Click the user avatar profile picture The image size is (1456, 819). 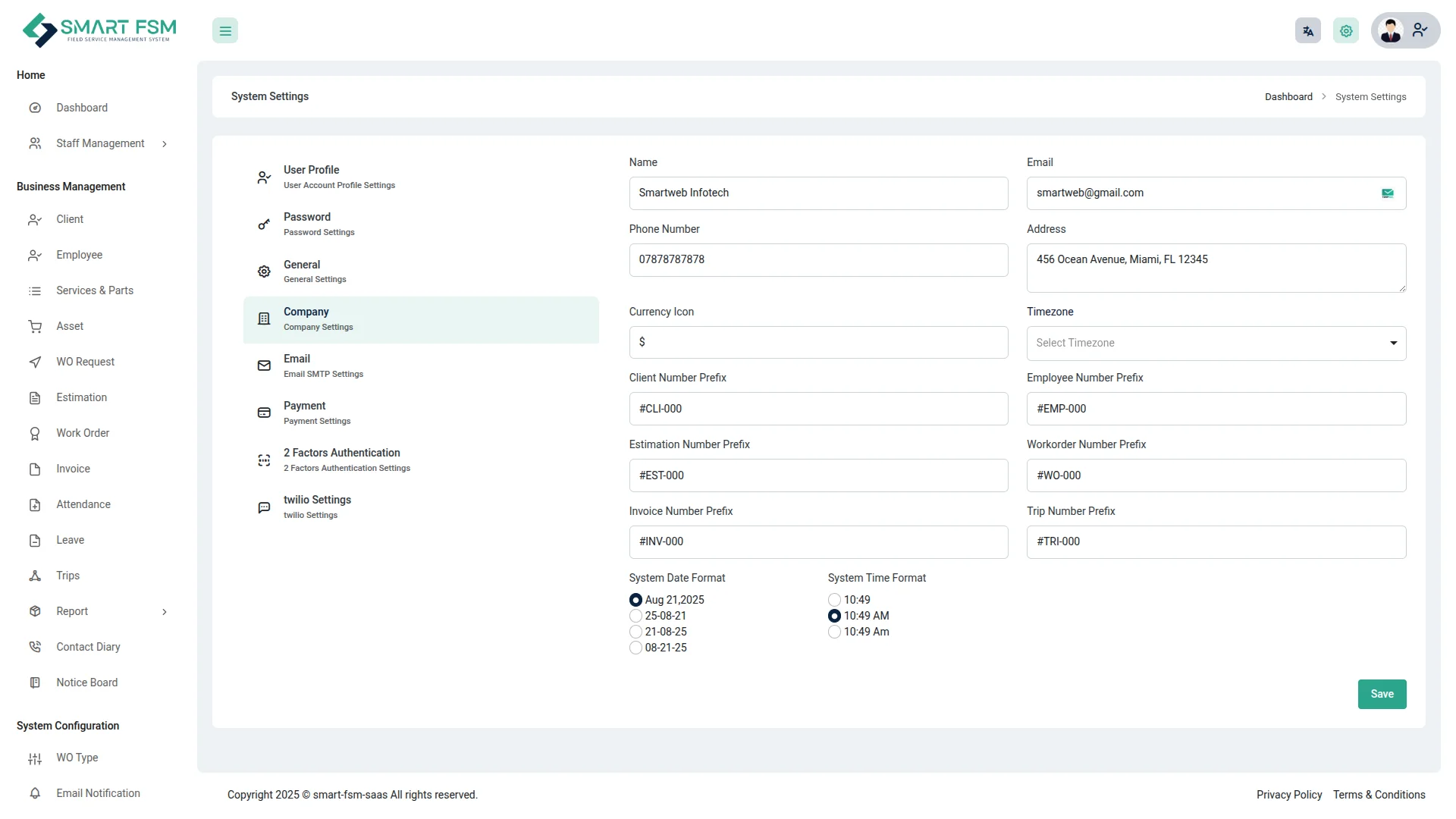tap(1391, 31)
